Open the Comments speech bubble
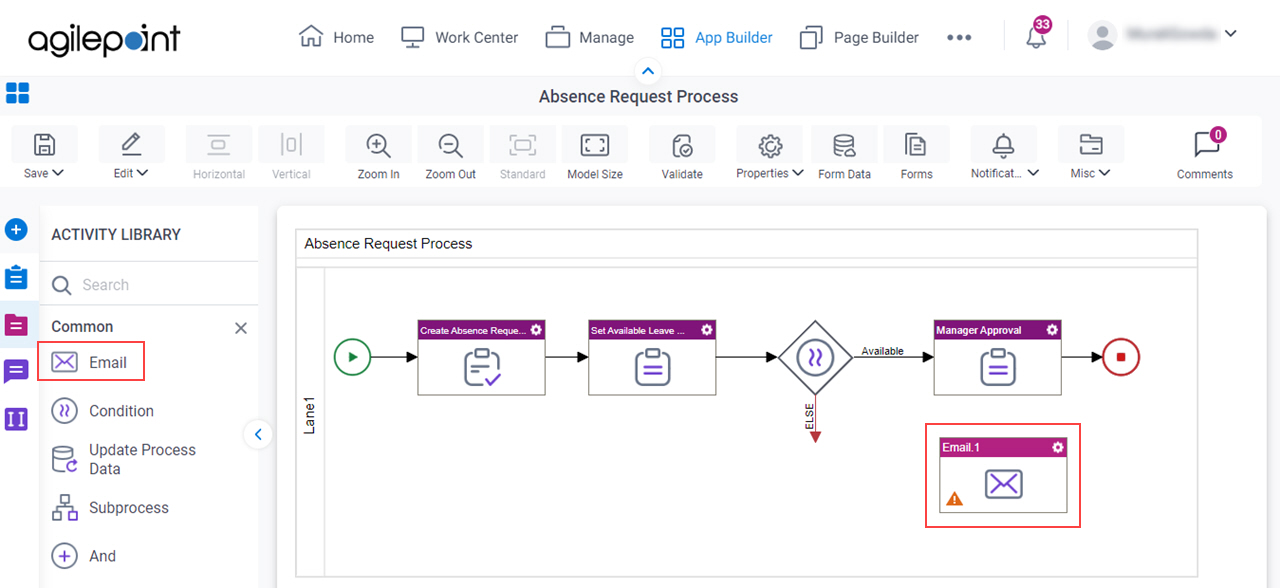Screen dimensions: 1280x588 coord(1206,145)
